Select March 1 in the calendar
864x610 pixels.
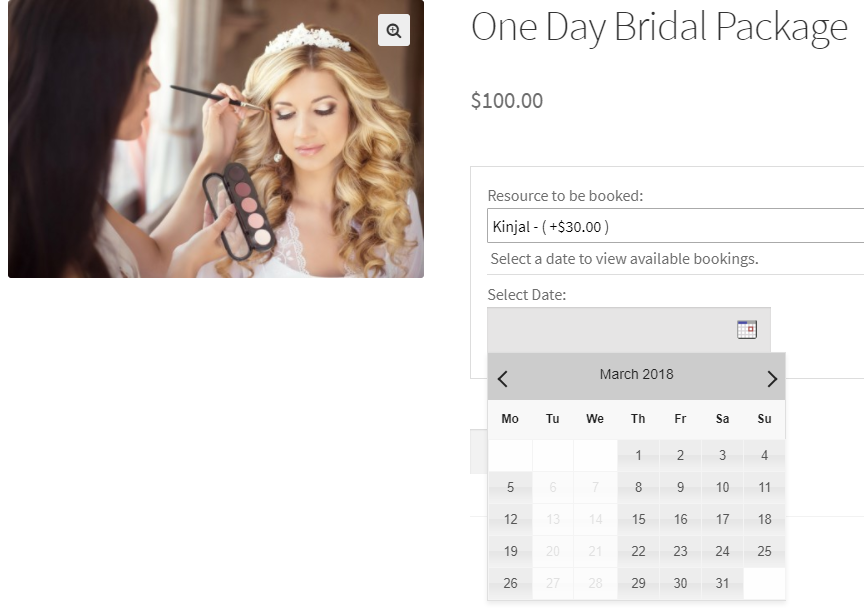click(638, 455)
